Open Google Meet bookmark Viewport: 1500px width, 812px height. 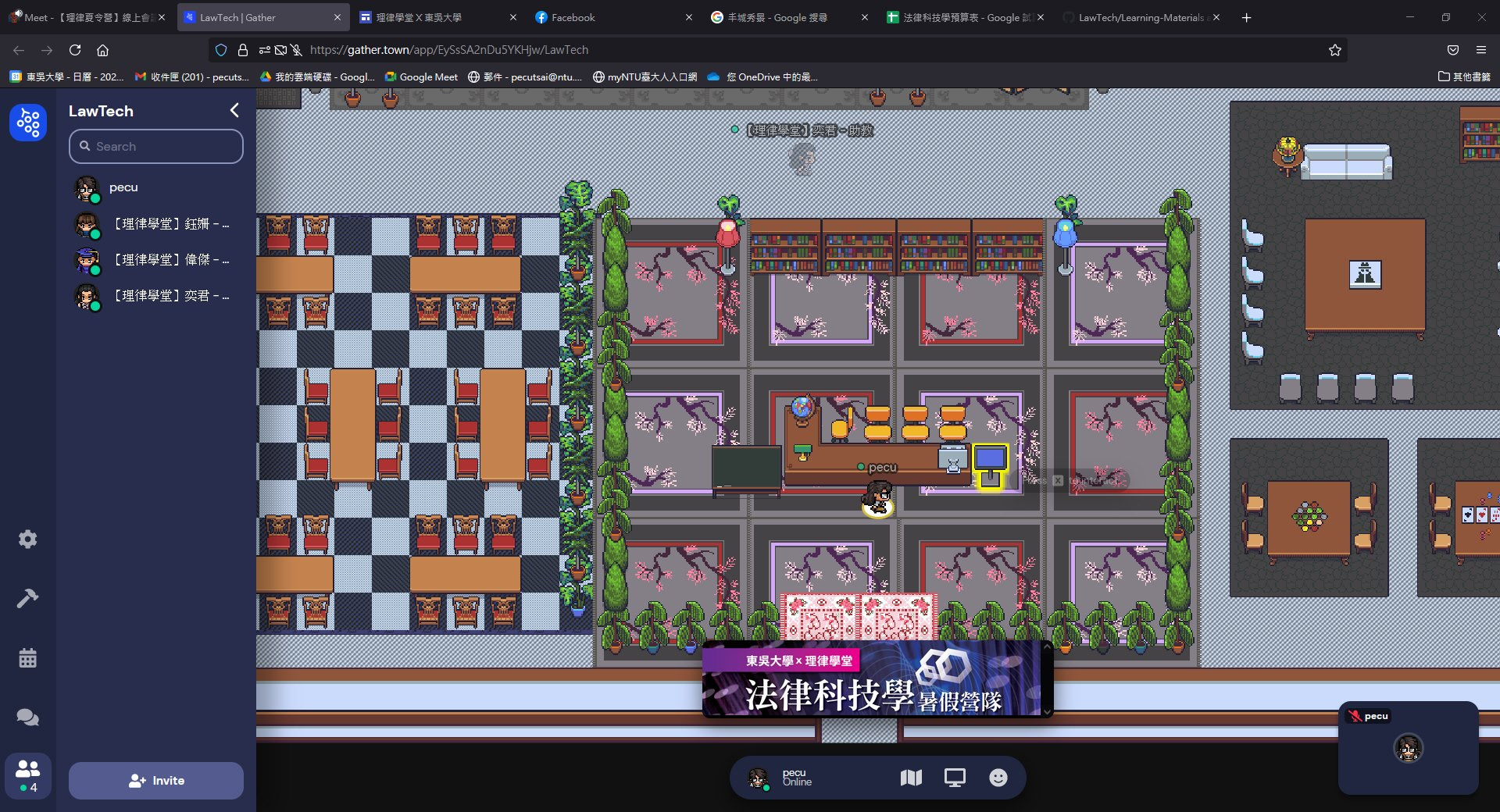(x=421, y=77)
